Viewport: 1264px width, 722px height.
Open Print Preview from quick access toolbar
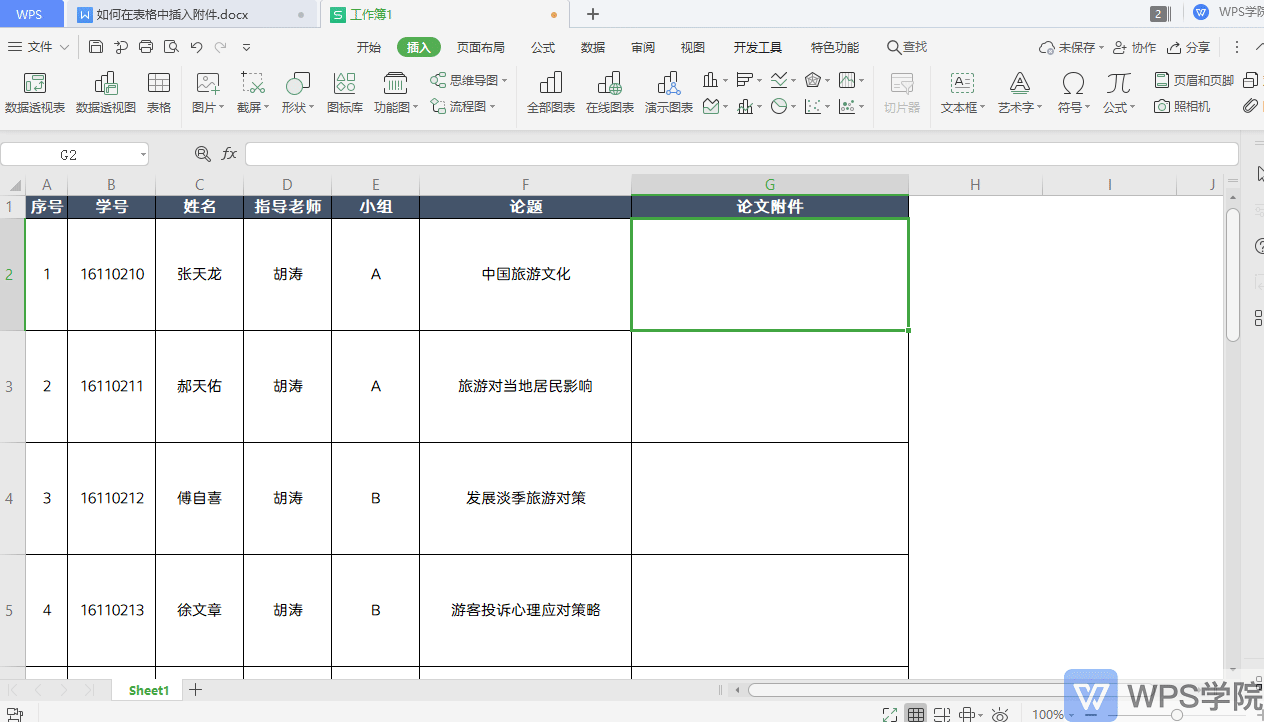pyautogui.click(x=171, y=47)
